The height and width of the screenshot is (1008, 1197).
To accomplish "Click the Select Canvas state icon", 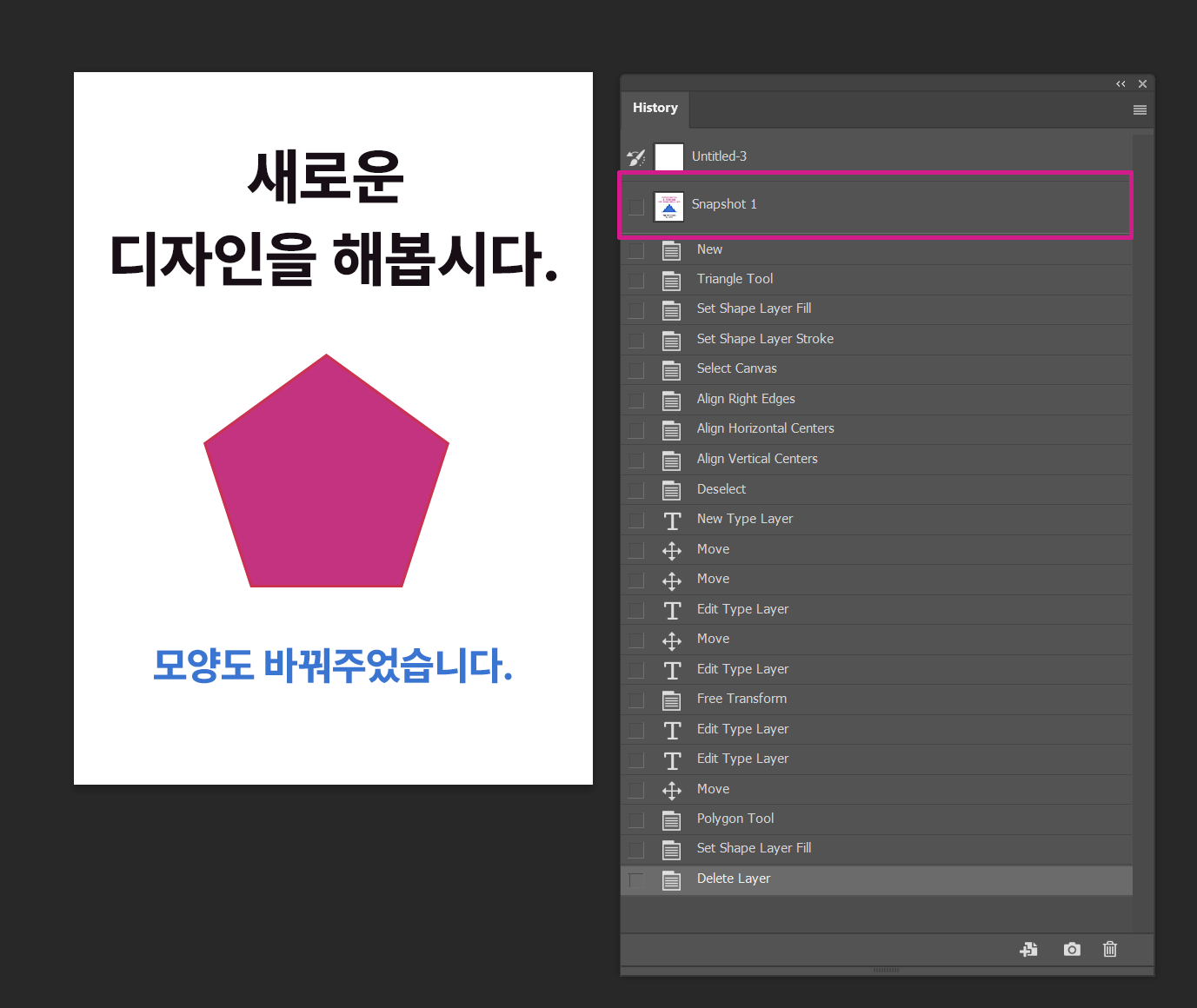I will [x=671, y=369].
